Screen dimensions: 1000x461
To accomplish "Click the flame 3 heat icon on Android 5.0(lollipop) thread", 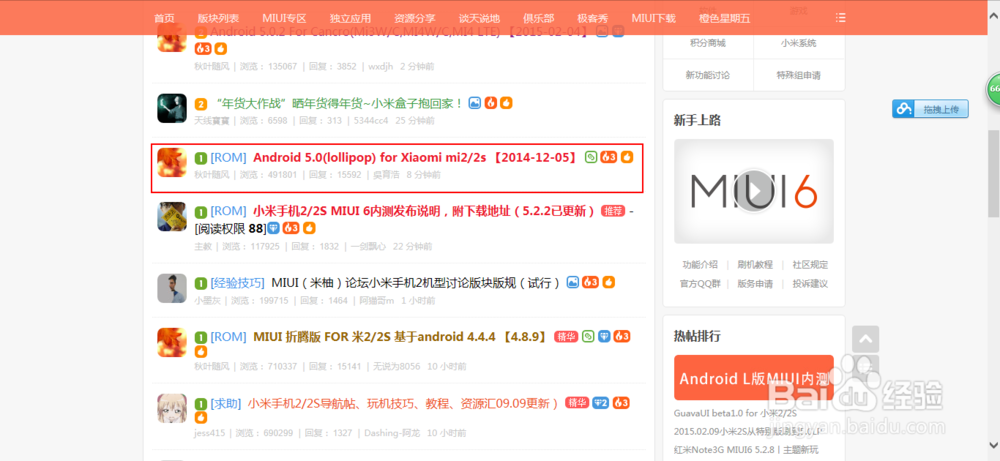I will 609,157.
